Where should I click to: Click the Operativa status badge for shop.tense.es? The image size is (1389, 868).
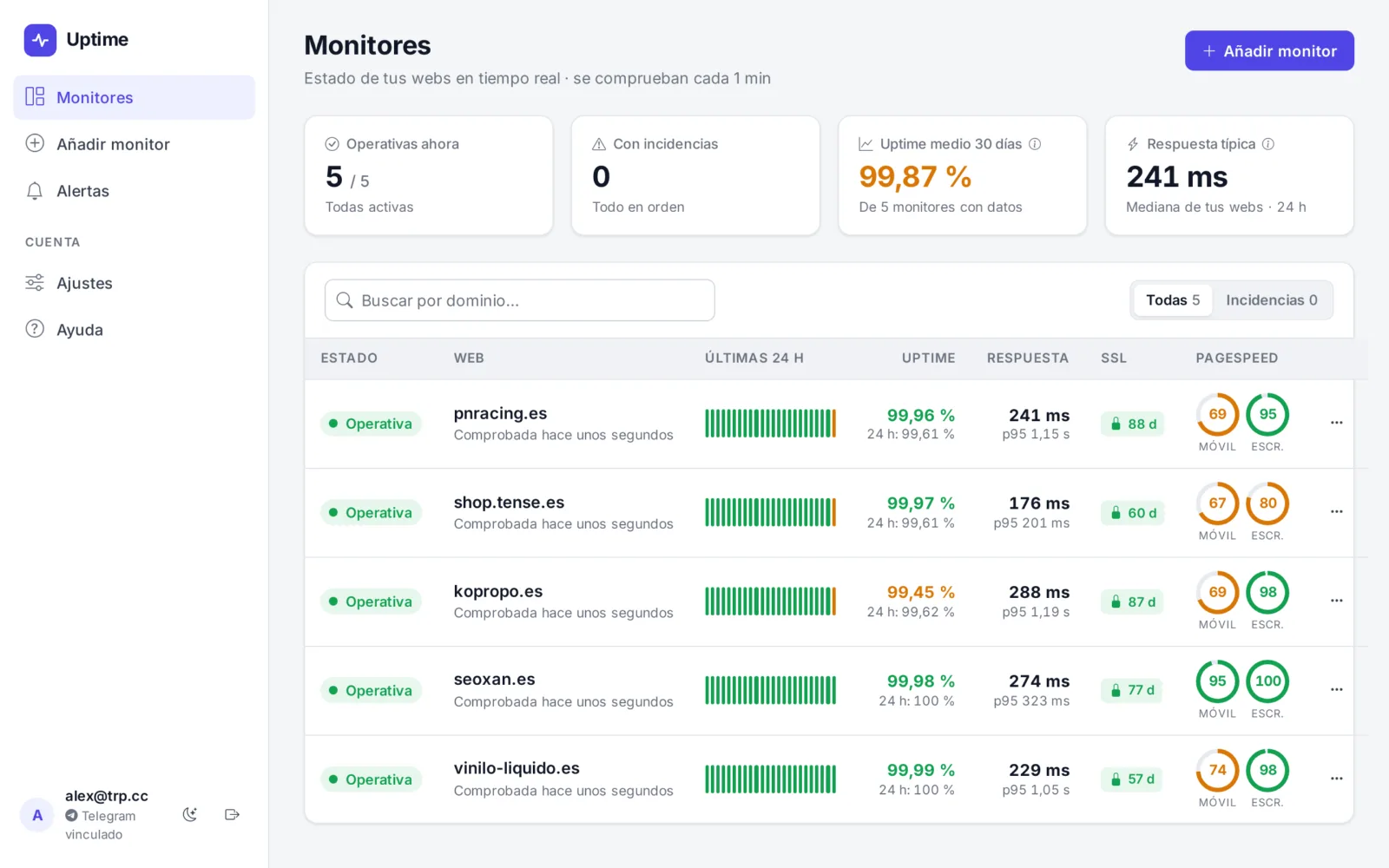click(371, 513)
